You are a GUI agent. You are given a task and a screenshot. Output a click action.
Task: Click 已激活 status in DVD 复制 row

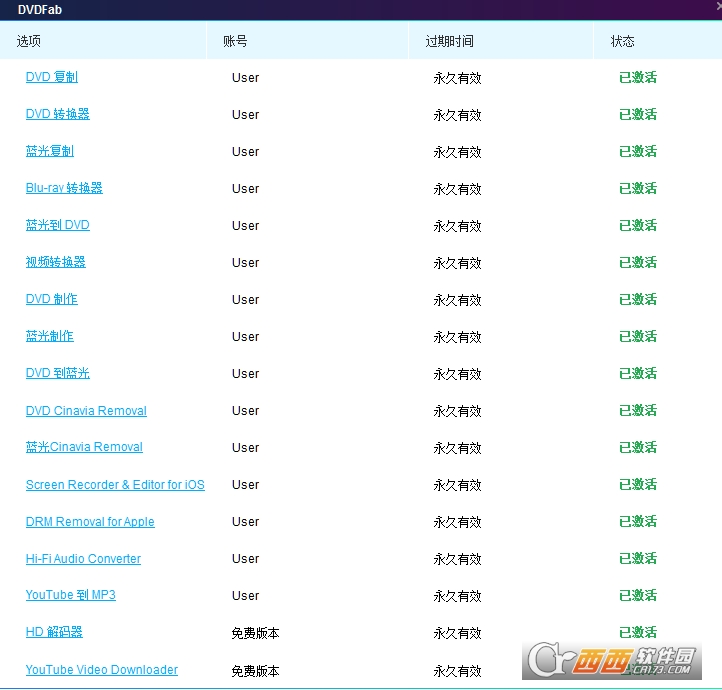tap(638, 77)
